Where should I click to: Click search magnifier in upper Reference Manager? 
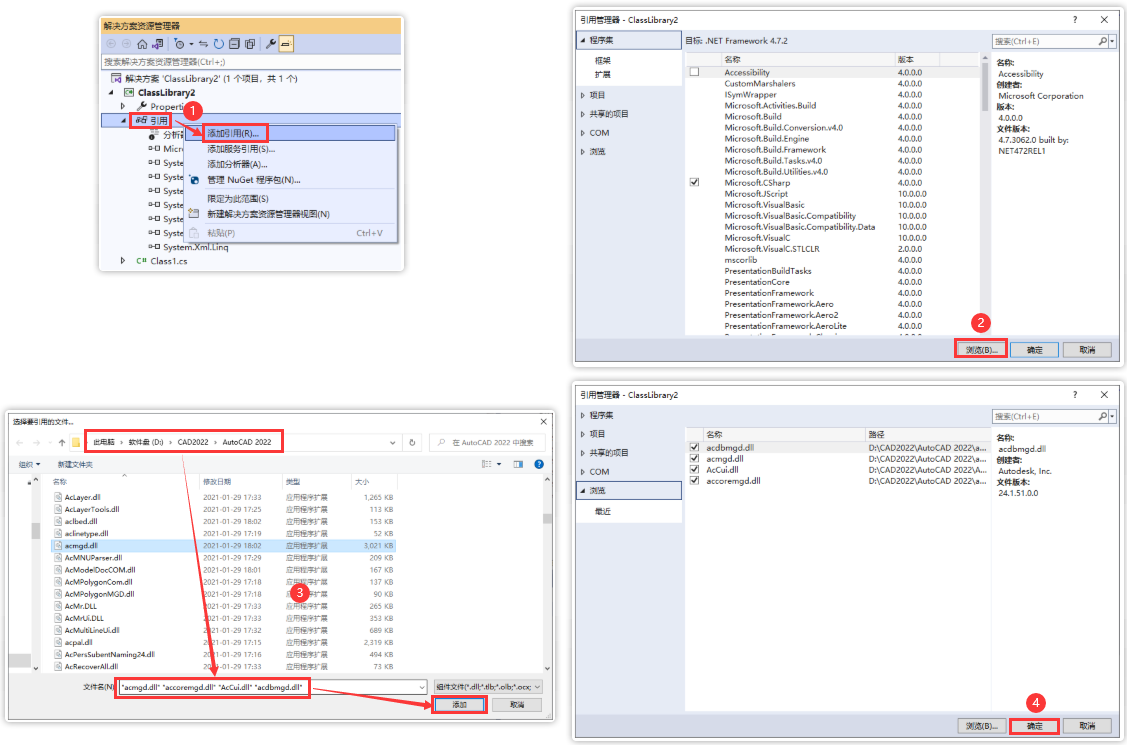pos(1103,42)
